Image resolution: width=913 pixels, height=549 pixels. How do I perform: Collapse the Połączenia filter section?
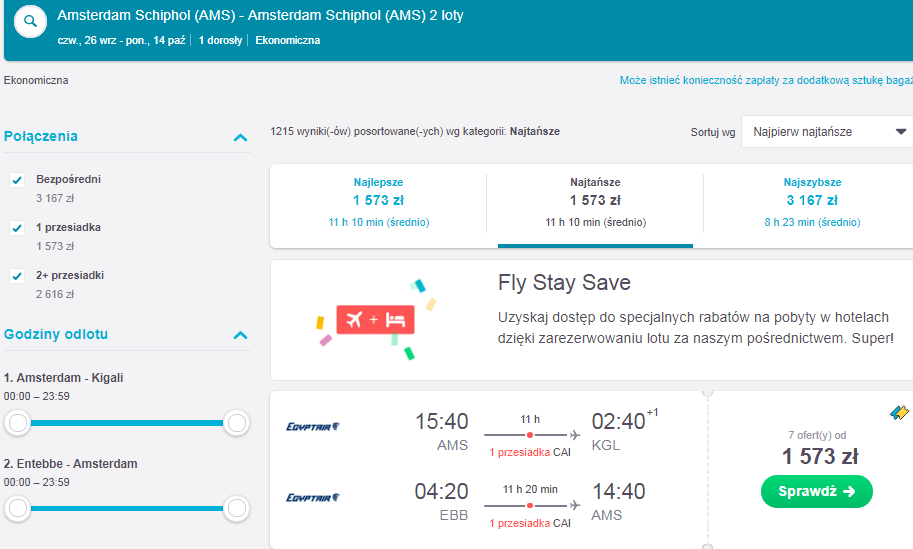coord(240,137)
